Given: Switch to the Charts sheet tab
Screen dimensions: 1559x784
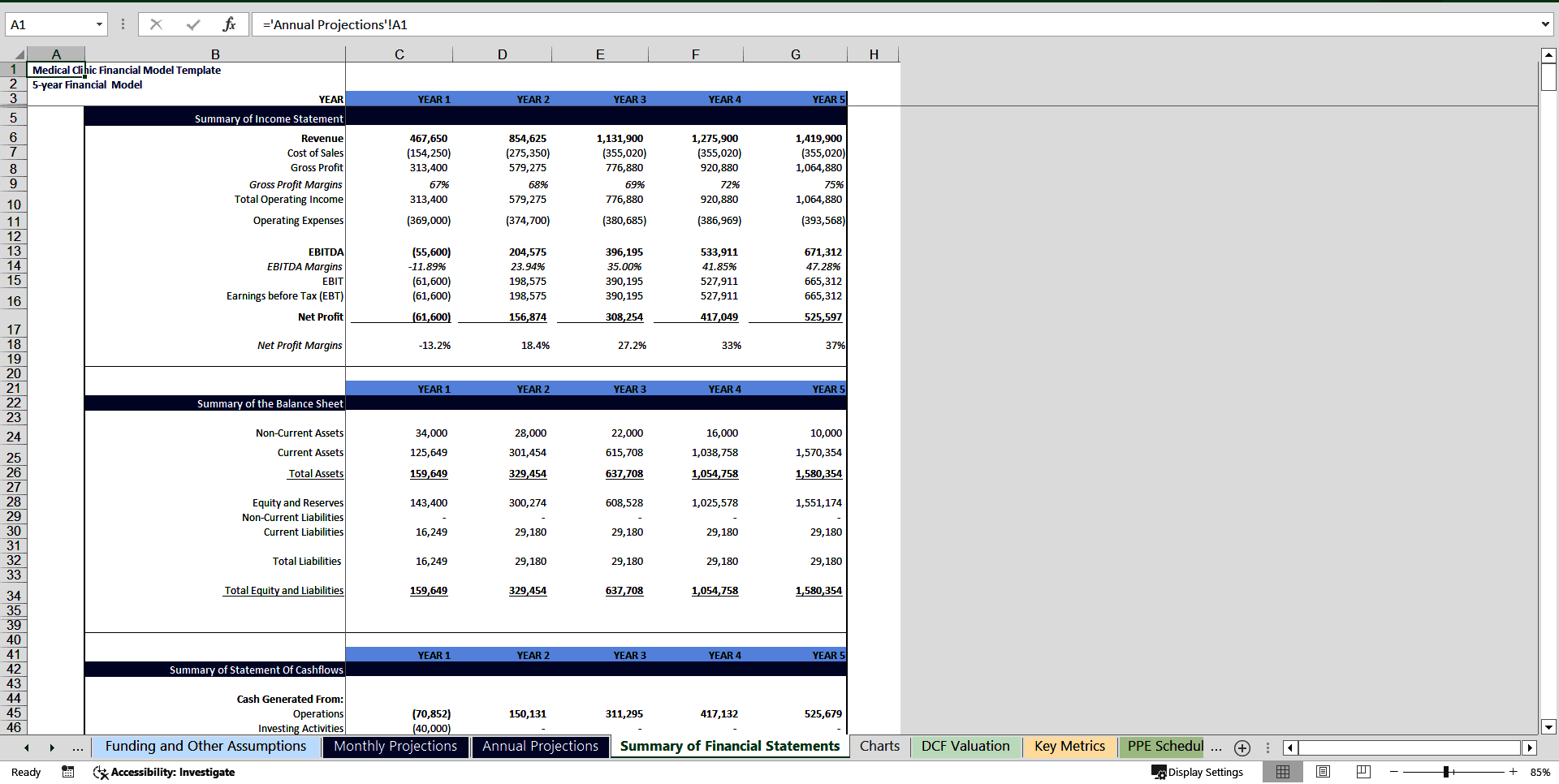Looking at the screenshot, I should pyautogui.click(x=879, y=747).
